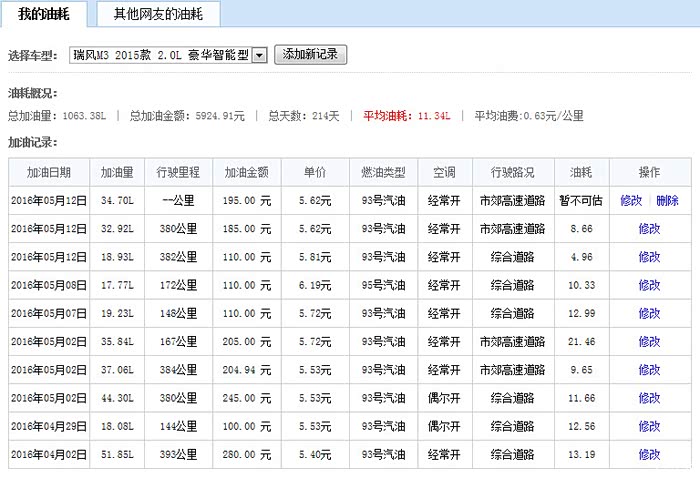The width and height of the screenshot is (700, 478).
Task: Click 修改 for the 2016年04月29日 entry
Action: click(649, 427)
